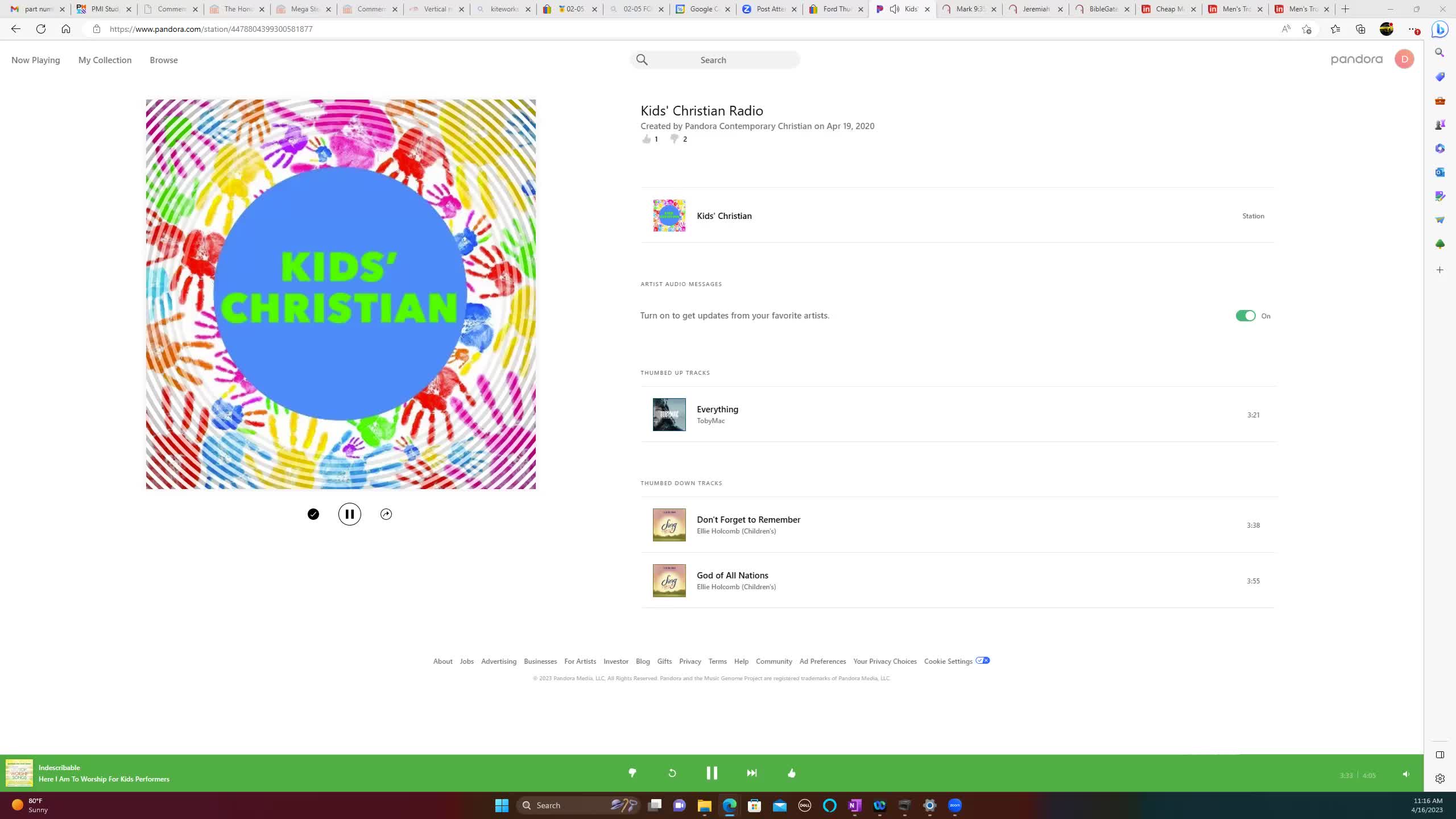Viewport: 1456px width, 819px height.
Task: Open the Windows Start menu
Action: point(502,805)
